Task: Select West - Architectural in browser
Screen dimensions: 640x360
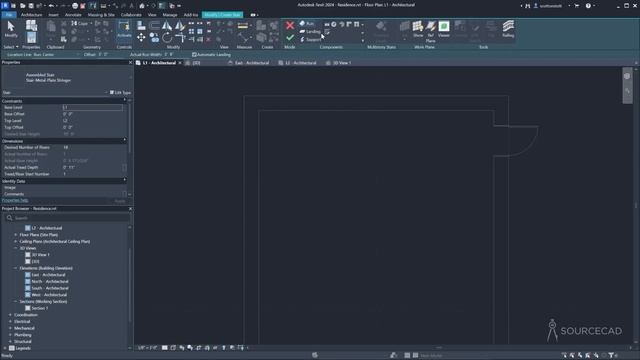Action: click(x=49, y=295)
